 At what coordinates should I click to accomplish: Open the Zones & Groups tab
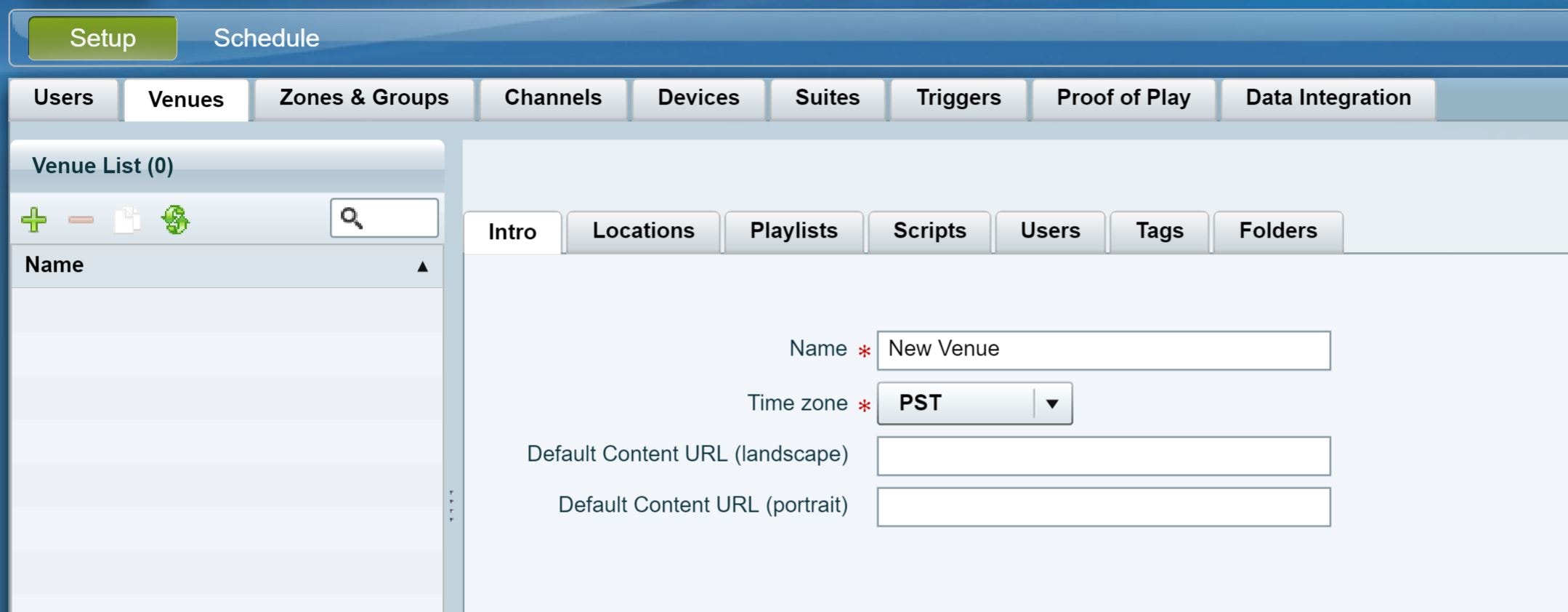[x=363, y=97]
